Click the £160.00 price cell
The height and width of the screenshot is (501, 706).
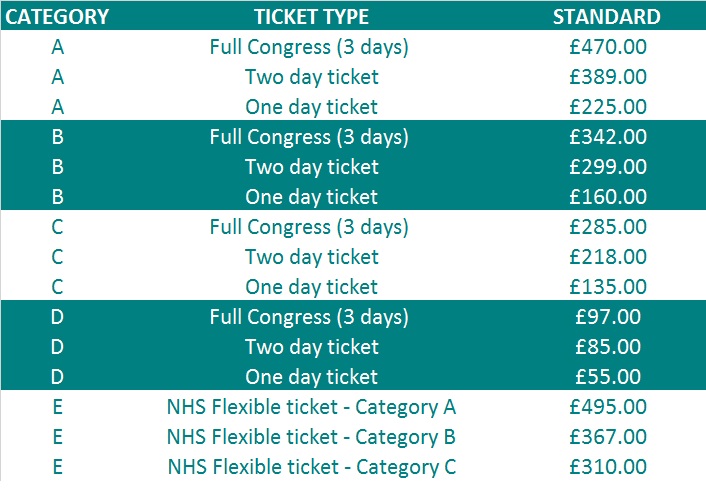(608, 197)
